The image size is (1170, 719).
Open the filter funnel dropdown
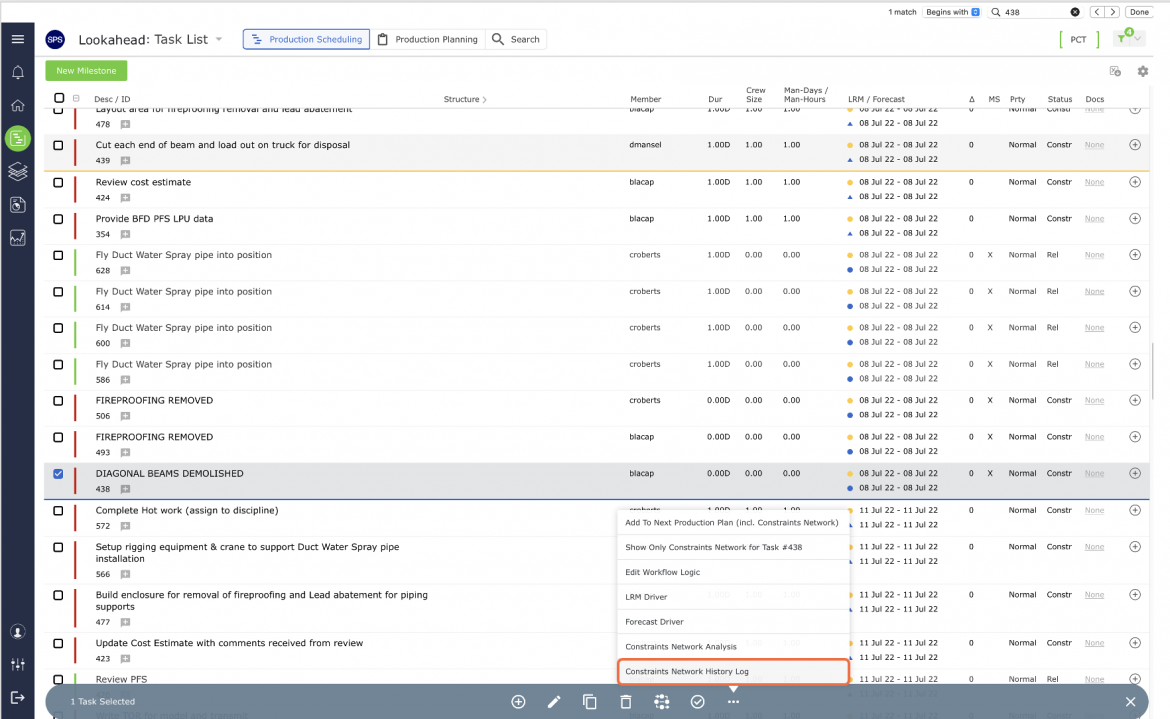coord(1128,37)
